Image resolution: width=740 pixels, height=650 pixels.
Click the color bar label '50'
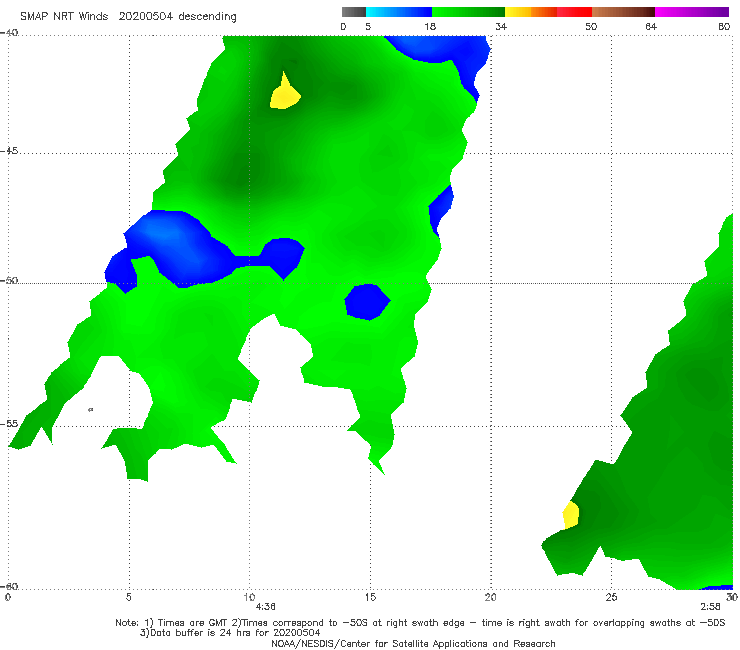[591, 27]
